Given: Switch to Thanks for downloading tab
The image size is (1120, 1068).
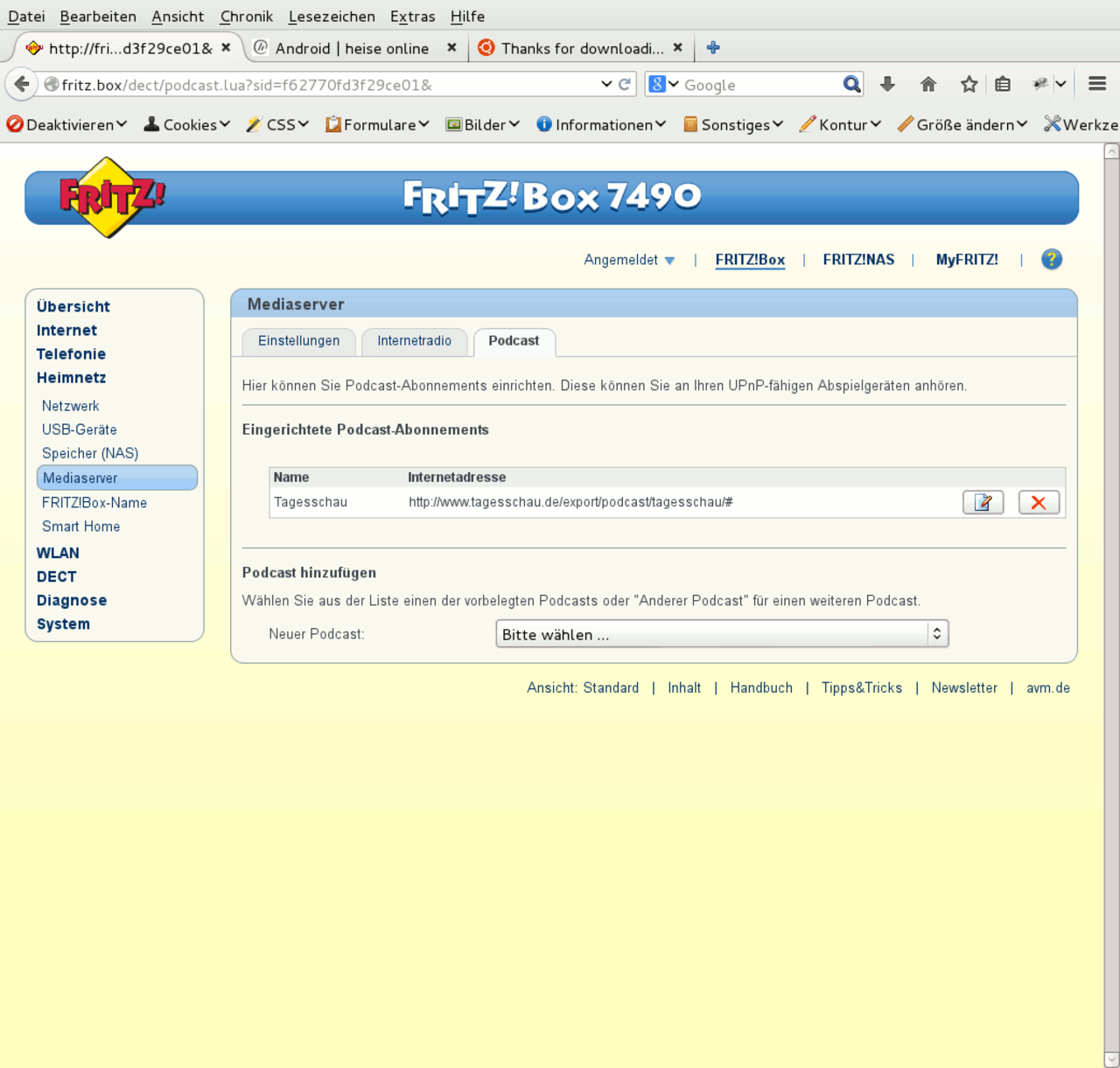Looking at the screenshot, I should [581, 48].
